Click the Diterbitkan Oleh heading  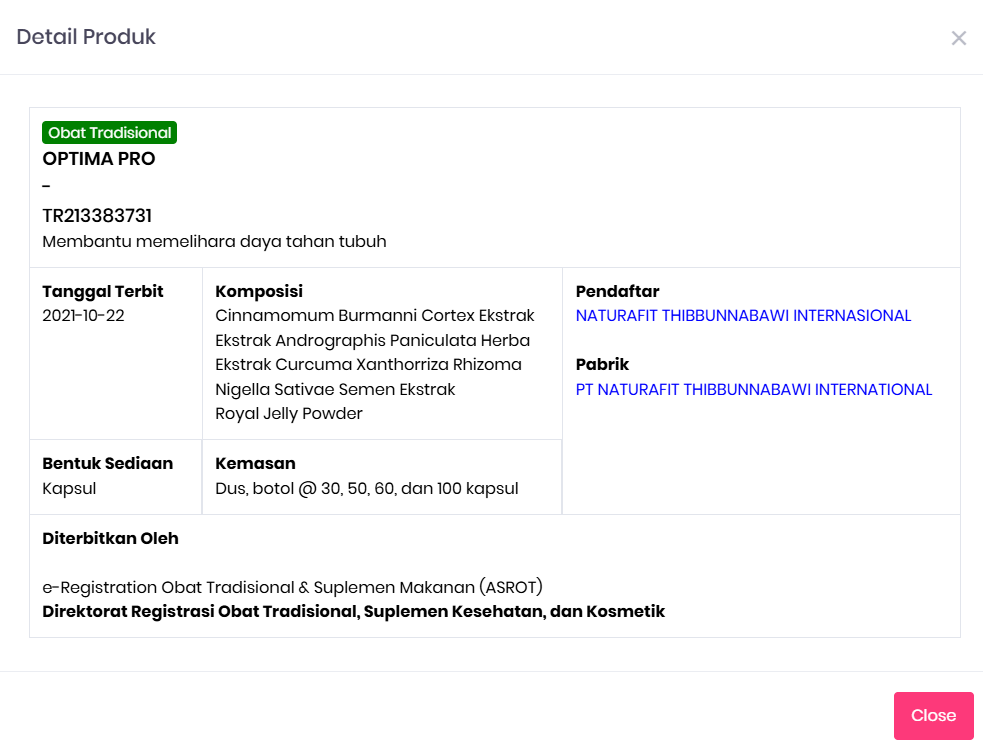110,538
